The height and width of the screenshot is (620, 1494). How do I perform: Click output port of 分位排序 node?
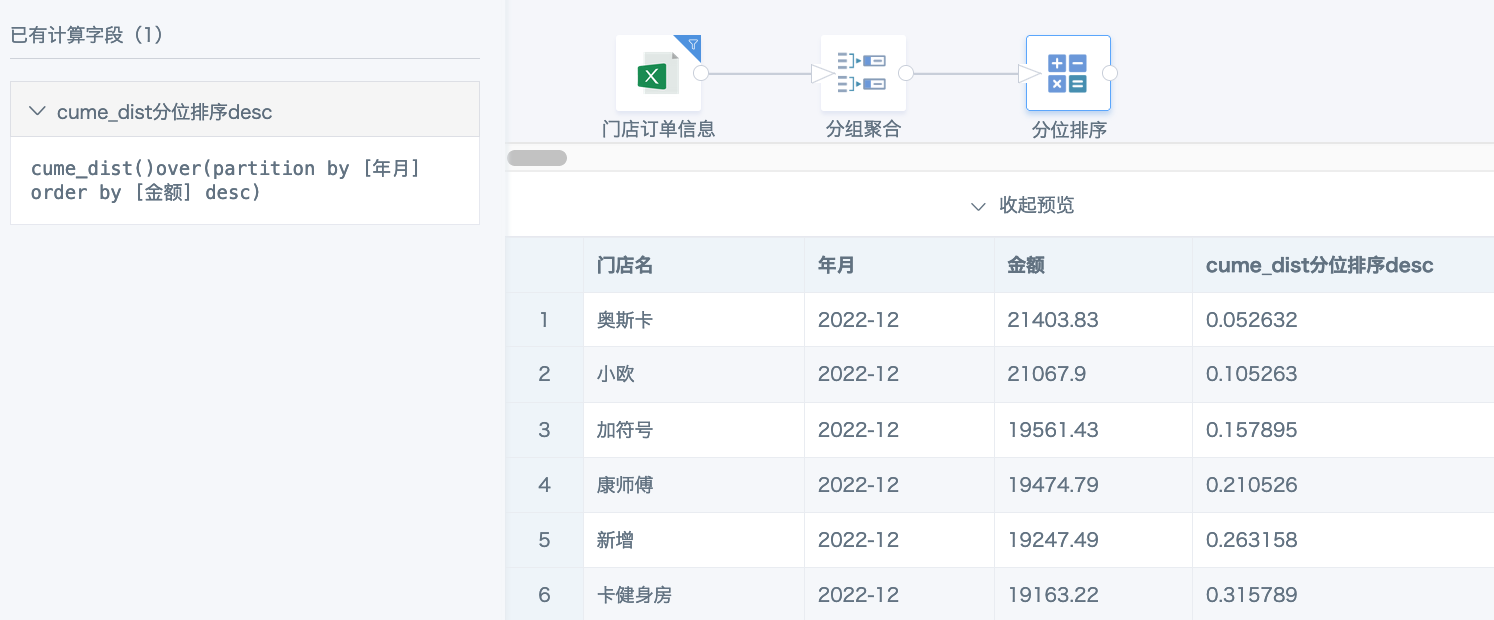pos(1110,73)
